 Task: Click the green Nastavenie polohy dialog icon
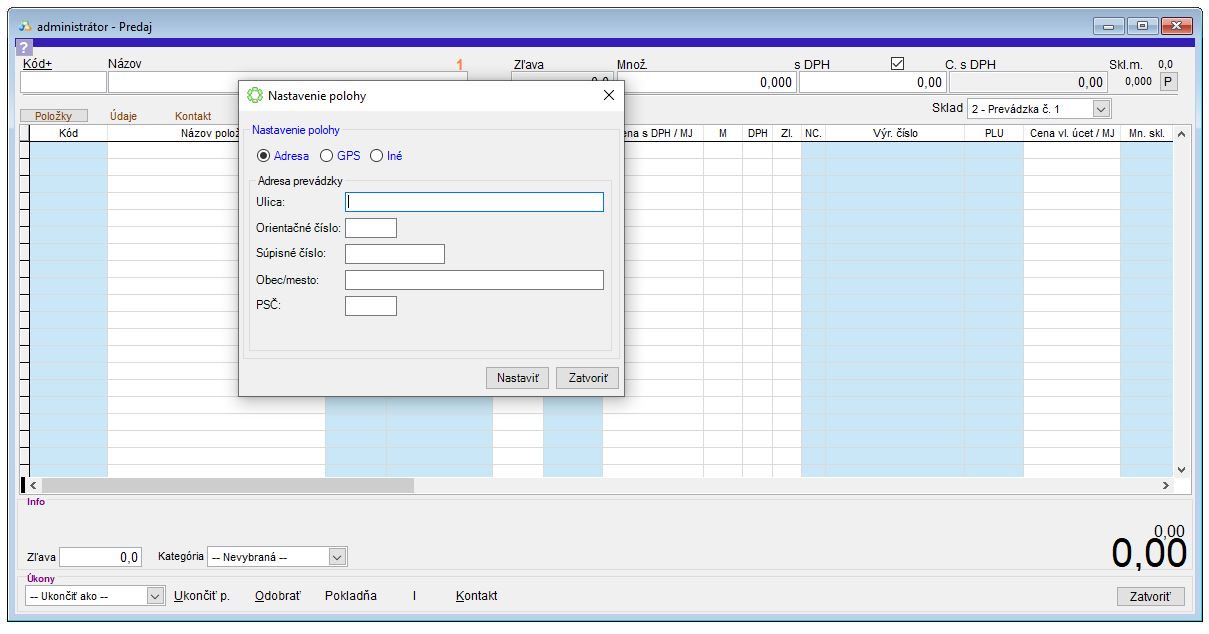[254, 96]
